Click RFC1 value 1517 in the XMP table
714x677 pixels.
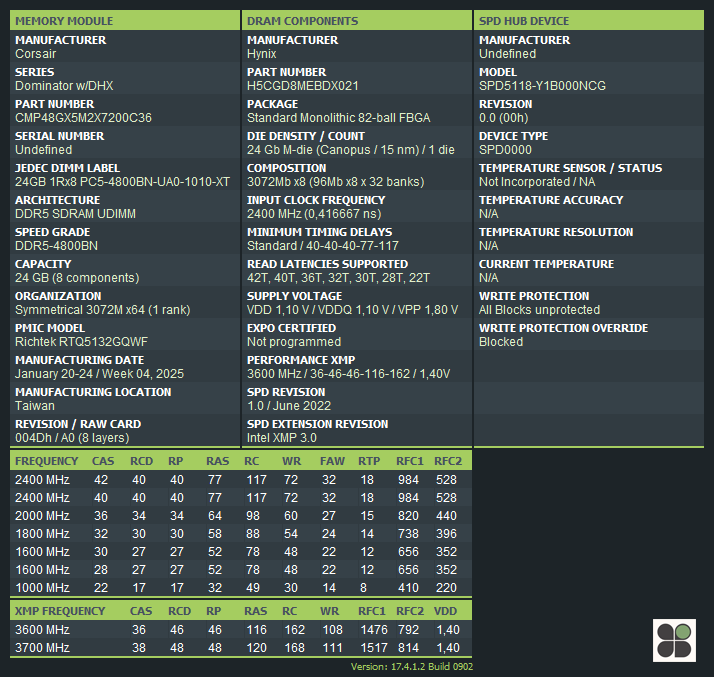pos(374,648)
